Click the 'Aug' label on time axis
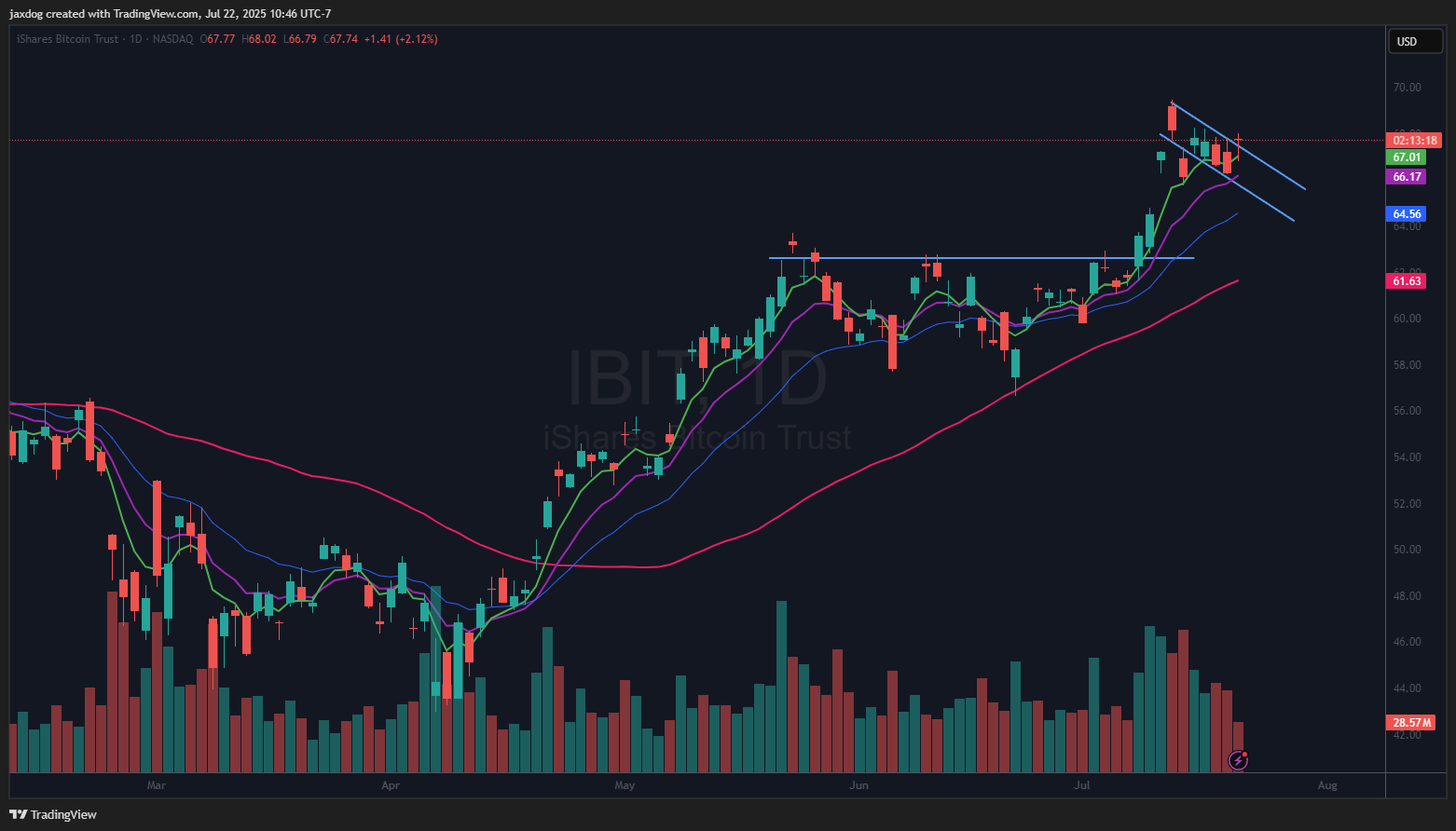 pos(1327,785)
